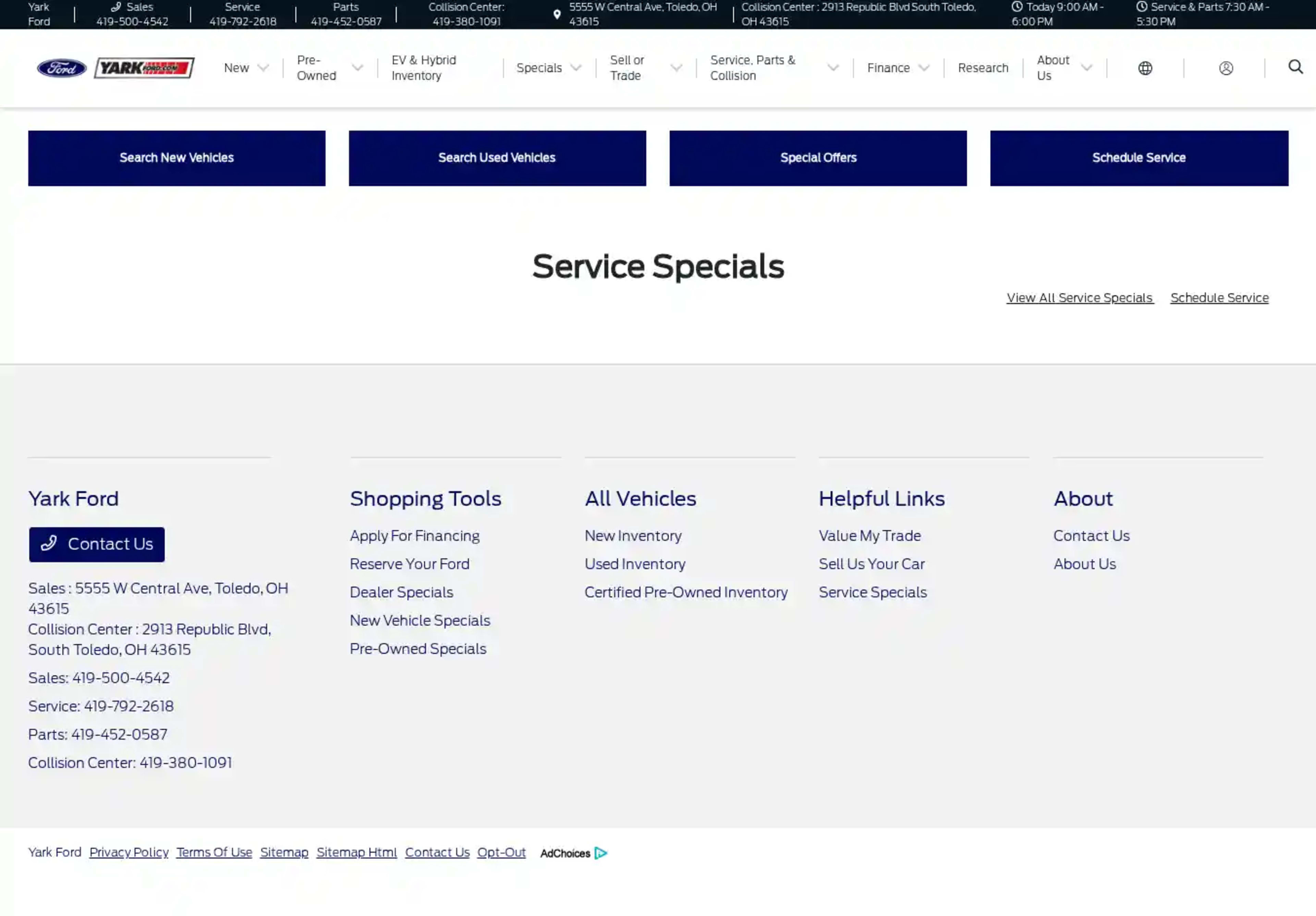Click Search New Vehicles button
Viewport: 1316px width, 916px height.
point(176,158)
